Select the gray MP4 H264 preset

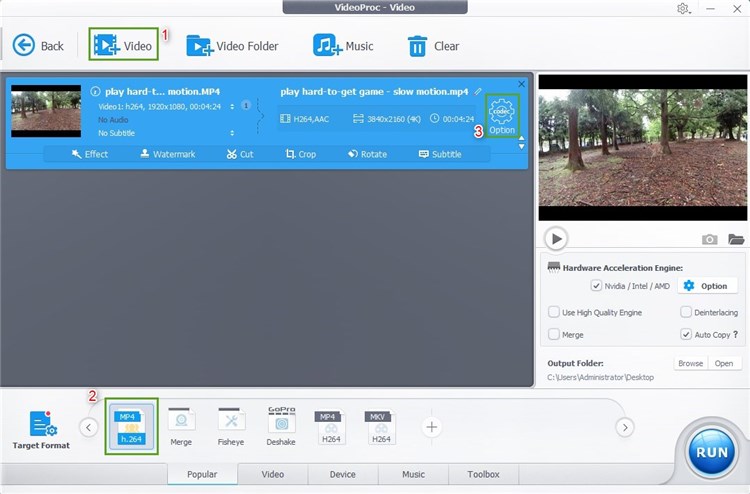(331, 427)
